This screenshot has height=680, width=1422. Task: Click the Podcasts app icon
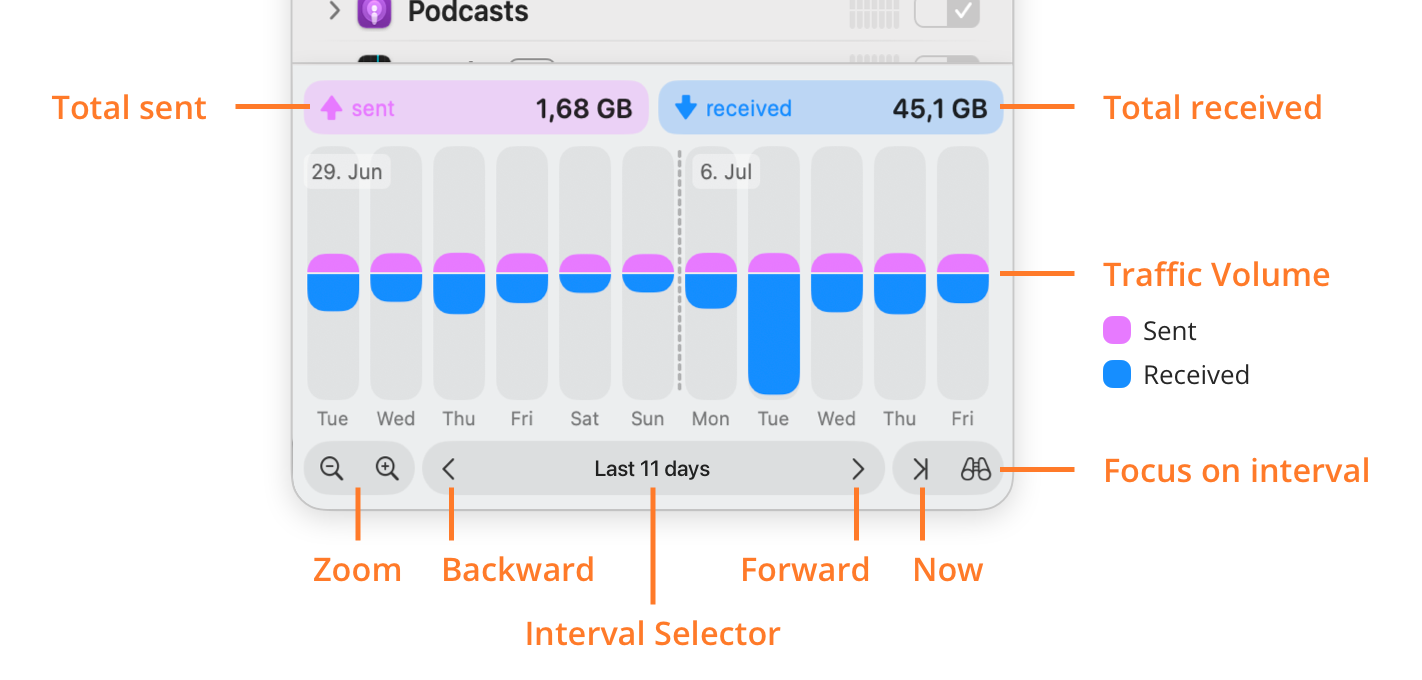374,13
